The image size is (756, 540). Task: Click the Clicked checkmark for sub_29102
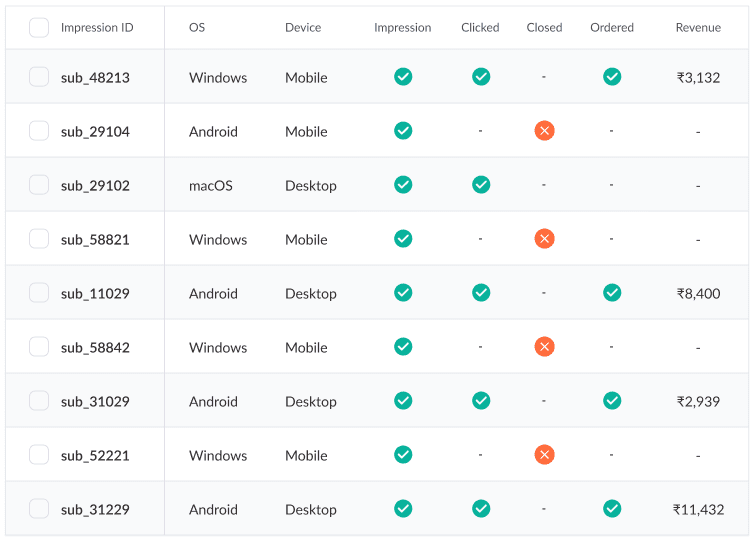(481, 185)
